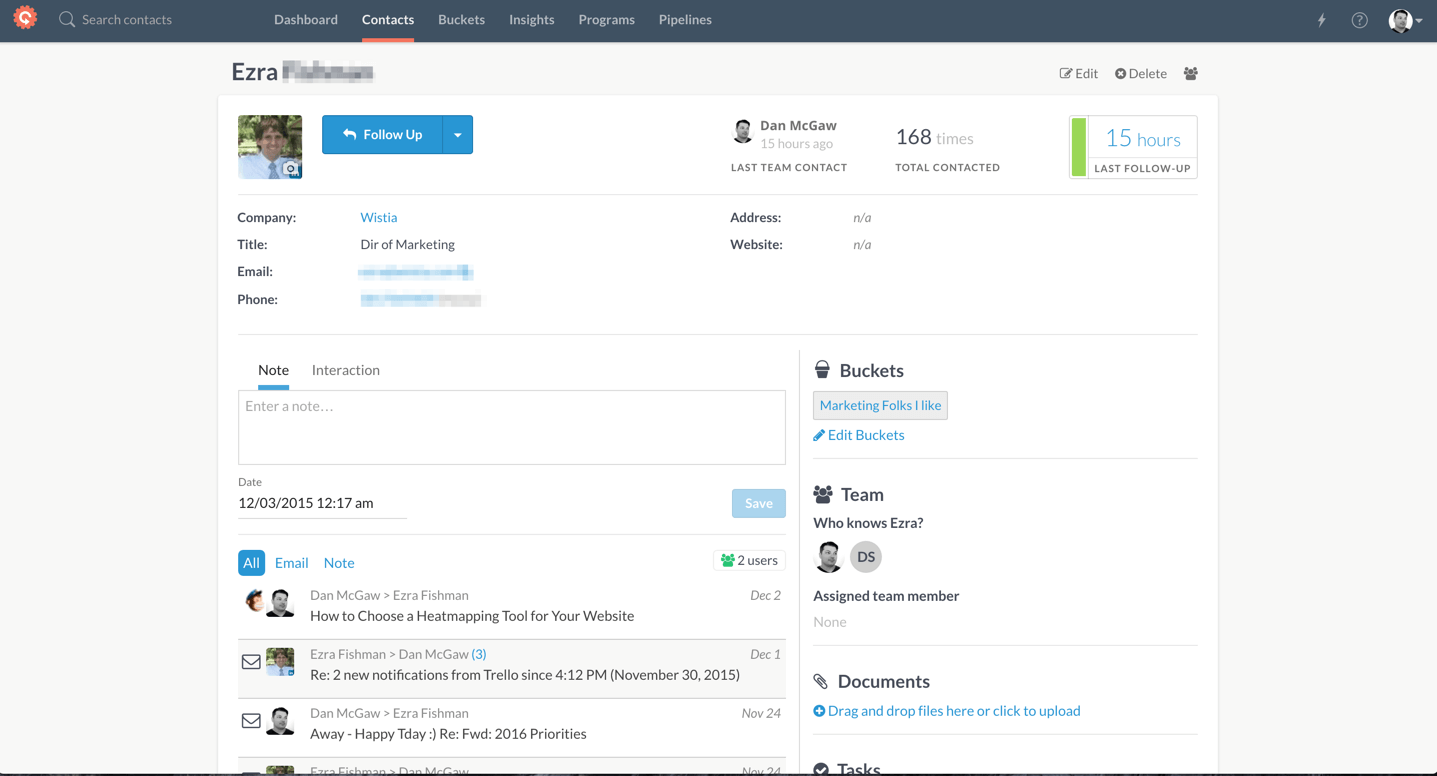1437x776 pixels.
Task: Click envelope icon on Trello notifications email
Action: [251, 662]
